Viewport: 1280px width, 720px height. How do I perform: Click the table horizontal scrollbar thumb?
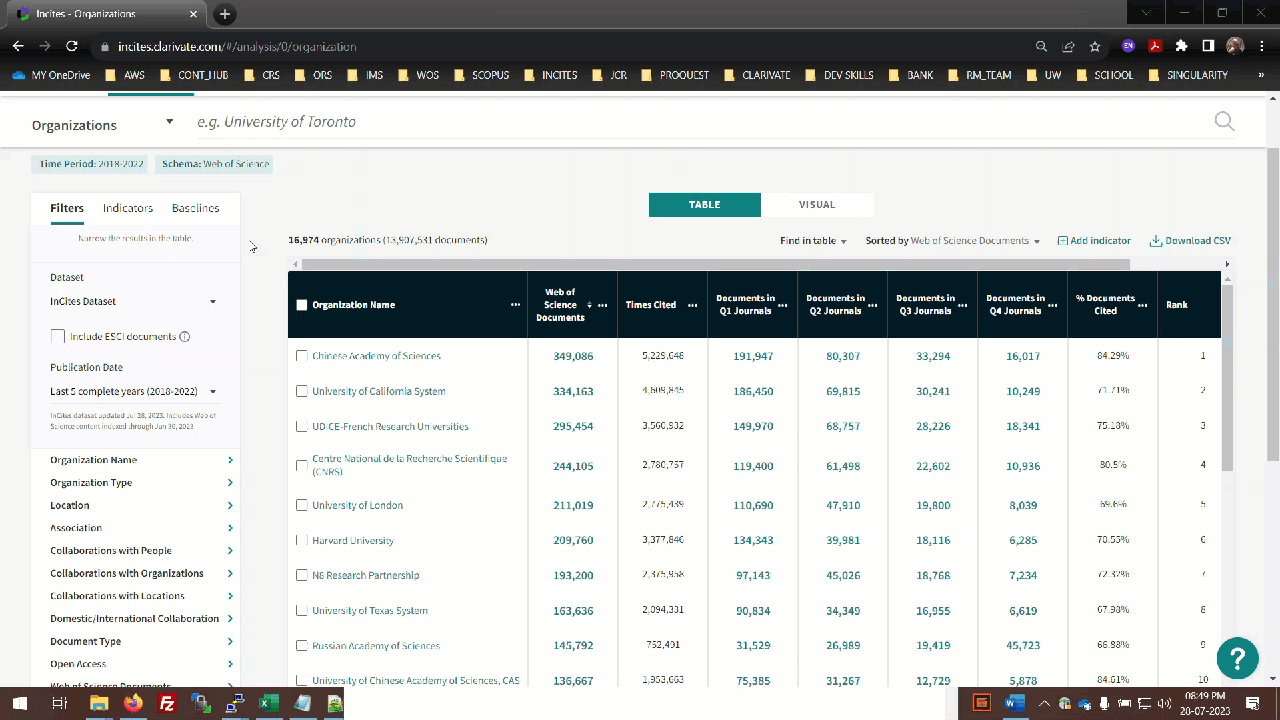[715, 264]
